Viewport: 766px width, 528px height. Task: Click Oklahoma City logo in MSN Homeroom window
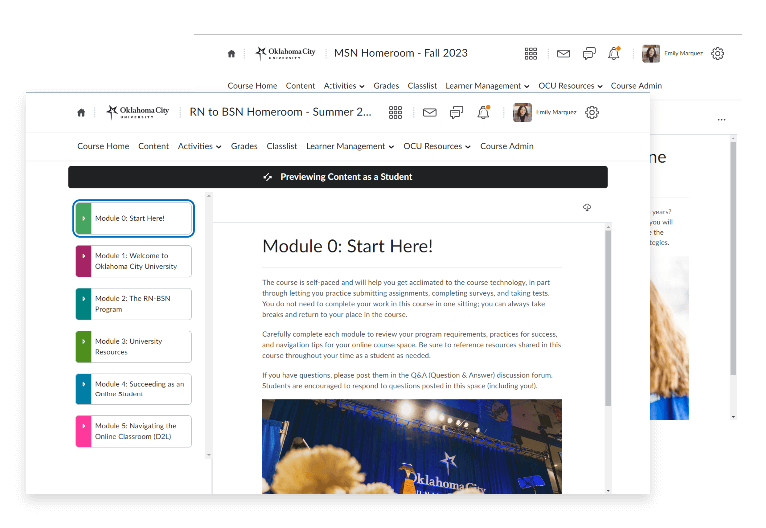click(x=286, y=53)
